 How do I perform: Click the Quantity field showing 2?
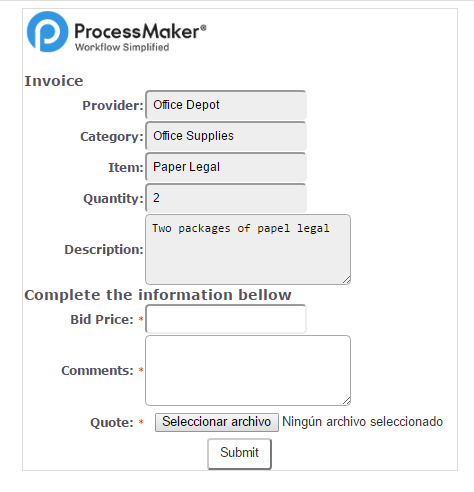pos(226,198)
